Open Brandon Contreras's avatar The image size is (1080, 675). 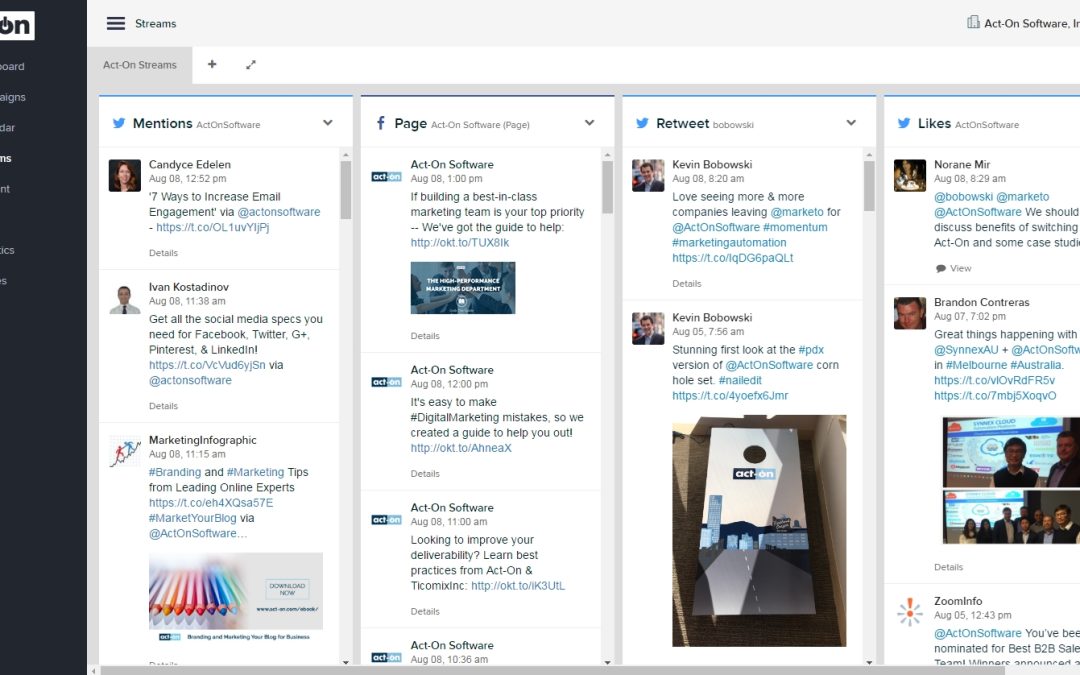click(910, 313)
